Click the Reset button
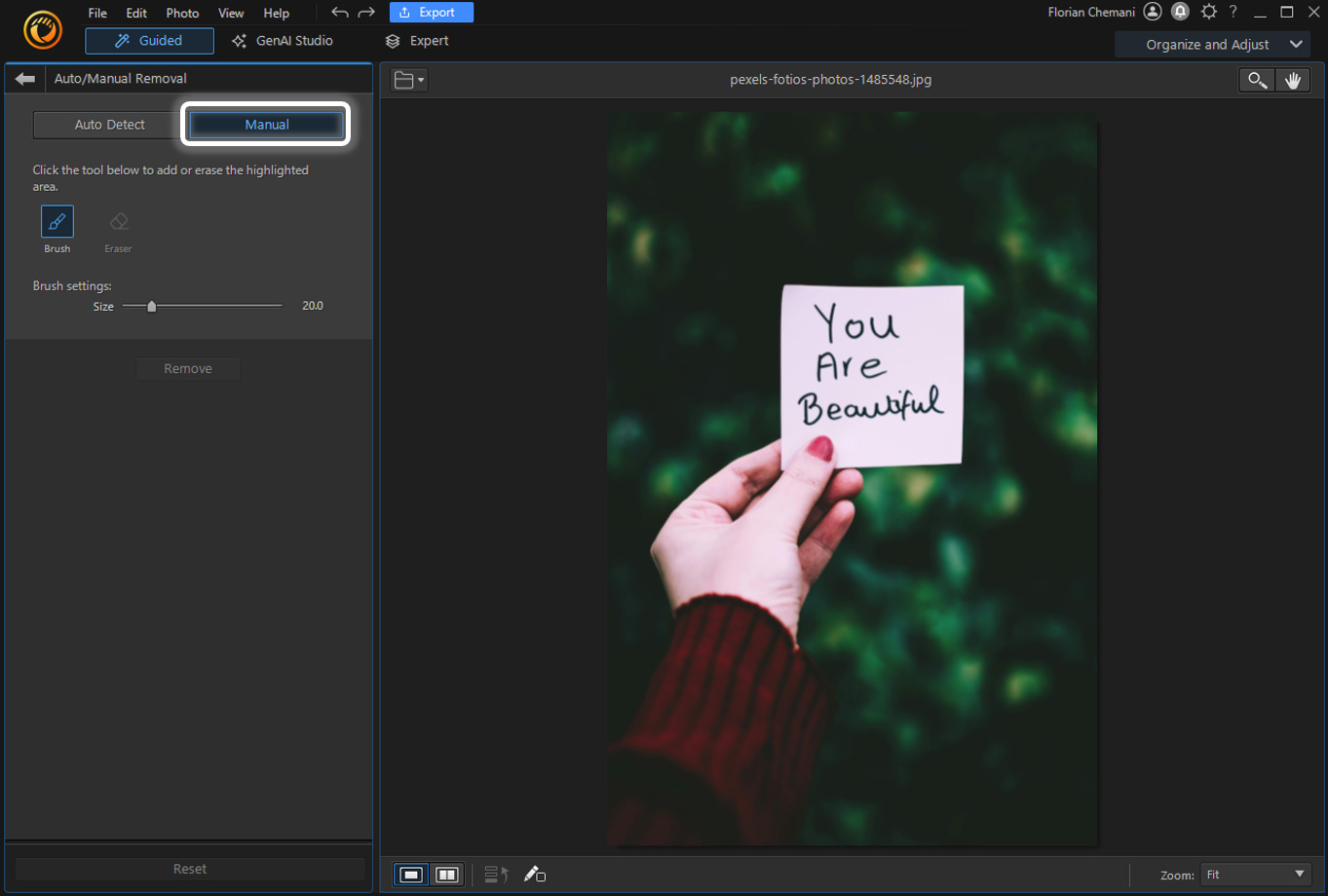 [188, 868]
